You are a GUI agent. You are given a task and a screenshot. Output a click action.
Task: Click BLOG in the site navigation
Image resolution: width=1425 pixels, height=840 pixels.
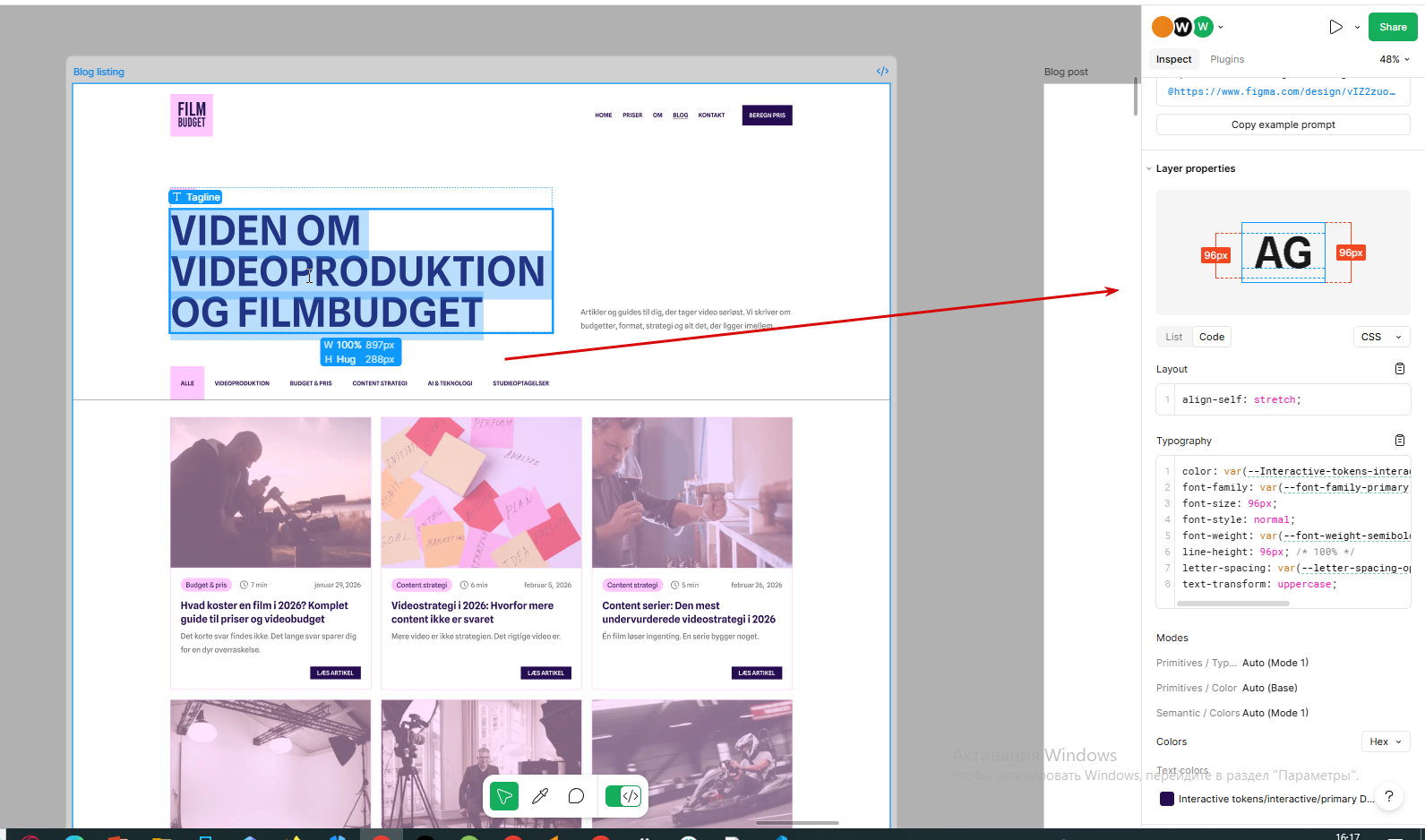click(681, 116)
